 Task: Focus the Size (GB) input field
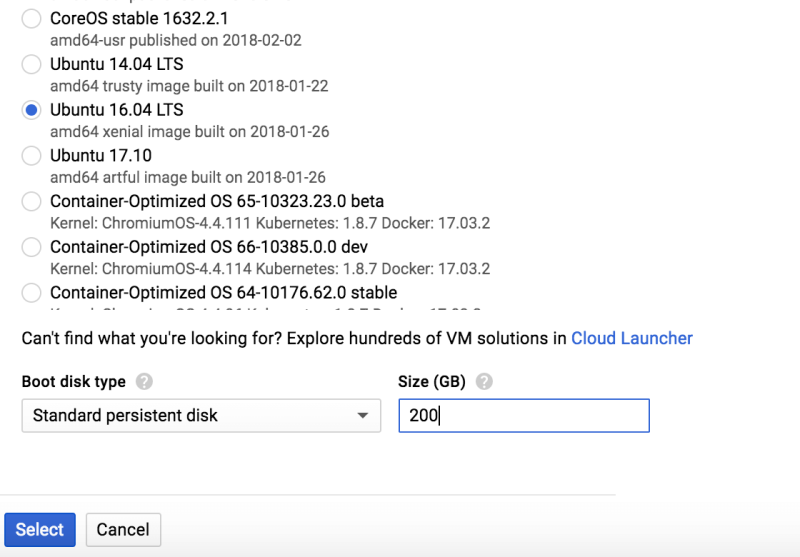(524, 416)
